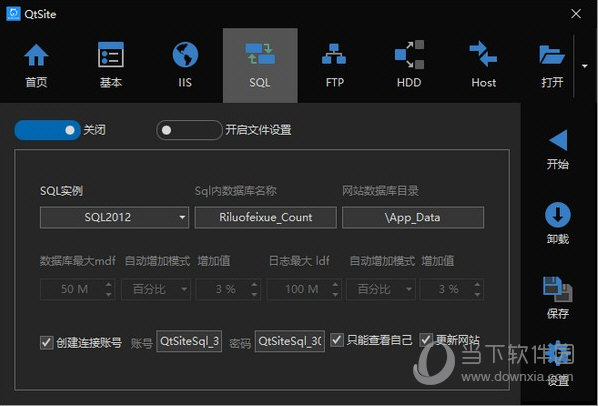598x406 pixels.
Task: Edit the Riluofeixue_Count database name field
Action: click(265, 218)
